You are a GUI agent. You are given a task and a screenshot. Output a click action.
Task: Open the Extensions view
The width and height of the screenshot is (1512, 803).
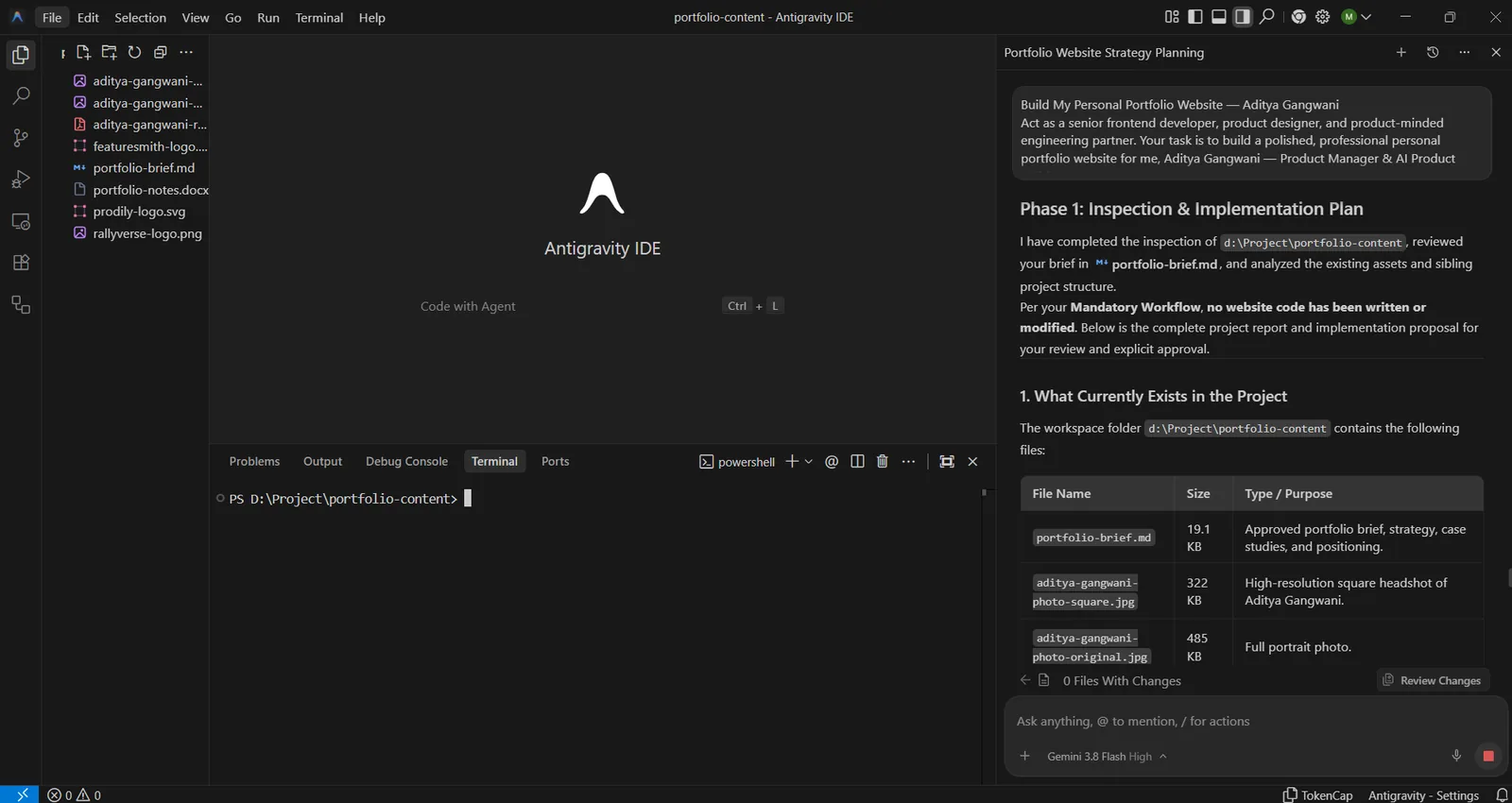tap(21, 263)
